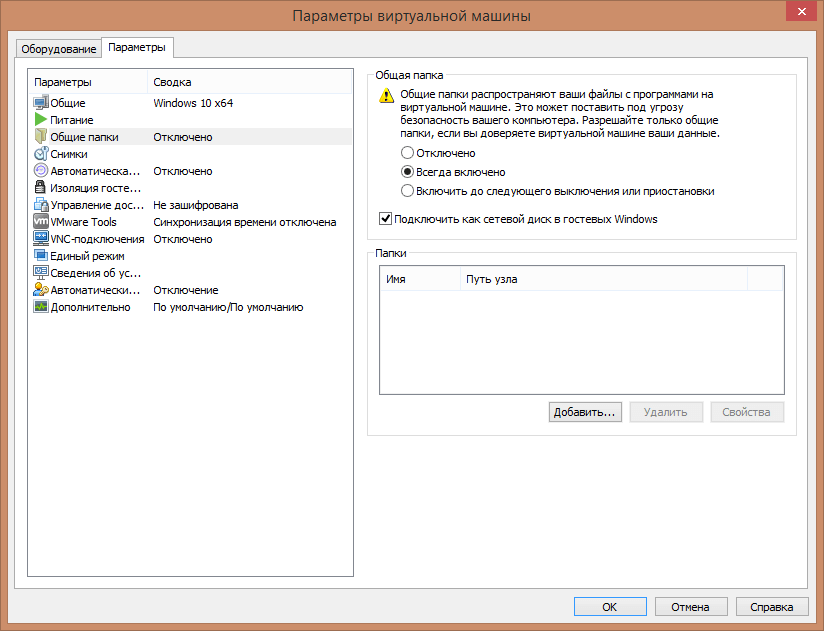
Task: Select the Единый режим list entry
Action: click(x=87, y=256)
